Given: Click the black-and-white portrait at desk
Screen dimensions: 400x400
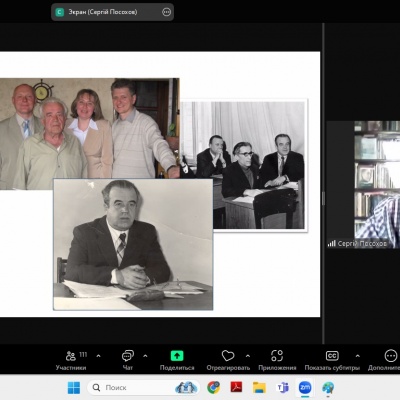Looking at the screenshot, I should [x=133, y=244].
